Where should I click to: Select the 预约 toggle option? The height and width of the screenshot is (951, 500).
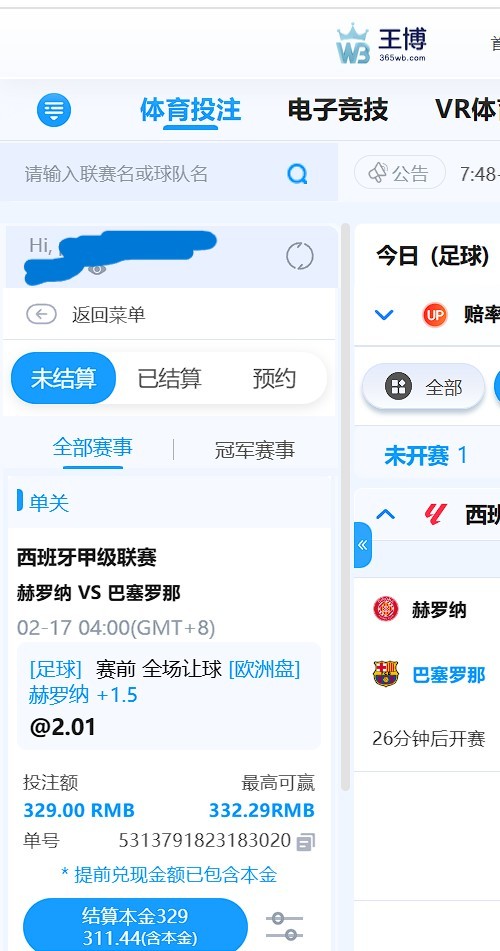click(x=274, y=378)
